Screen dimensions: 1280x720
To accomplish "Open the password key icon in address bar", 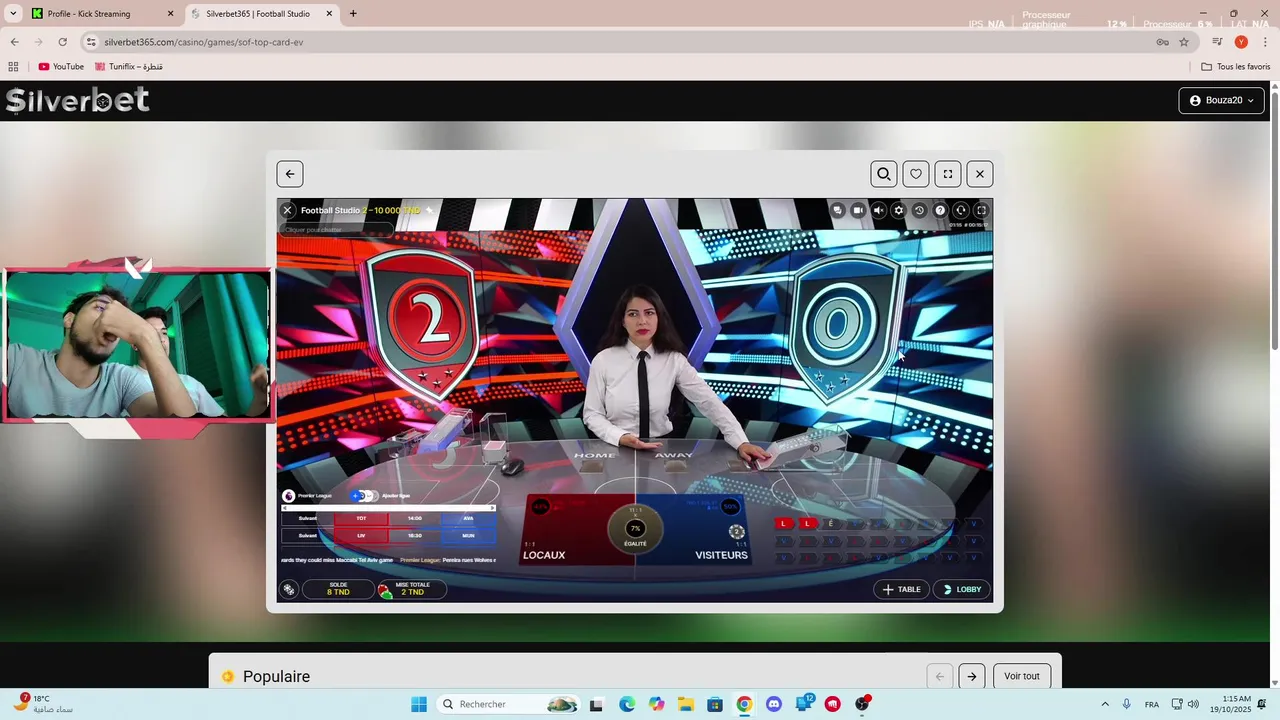I will (x=1162, y=42).
